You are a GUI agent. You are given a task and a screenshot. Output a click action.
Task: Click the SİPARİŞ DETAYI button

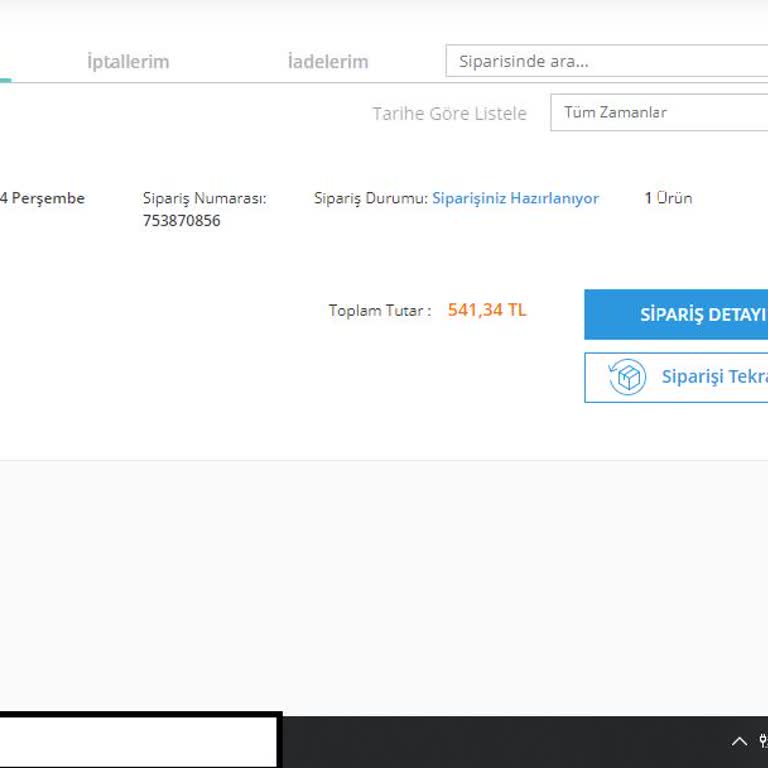tap(676, 314)
